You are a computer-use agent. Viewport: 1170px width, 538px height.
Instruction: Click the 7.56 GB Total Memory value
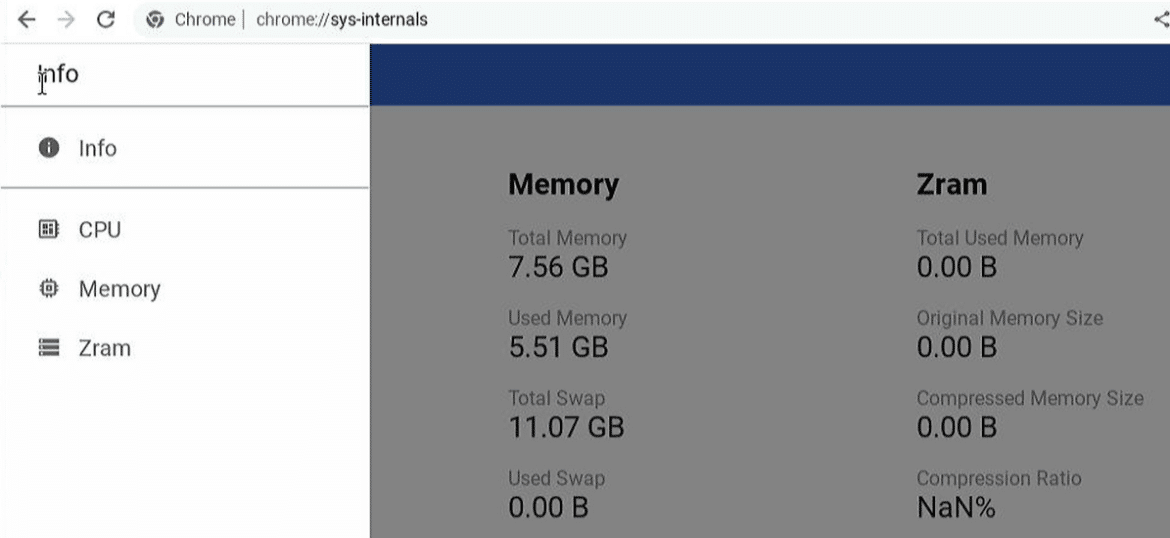pyautogui.click(x=558, y=267)
